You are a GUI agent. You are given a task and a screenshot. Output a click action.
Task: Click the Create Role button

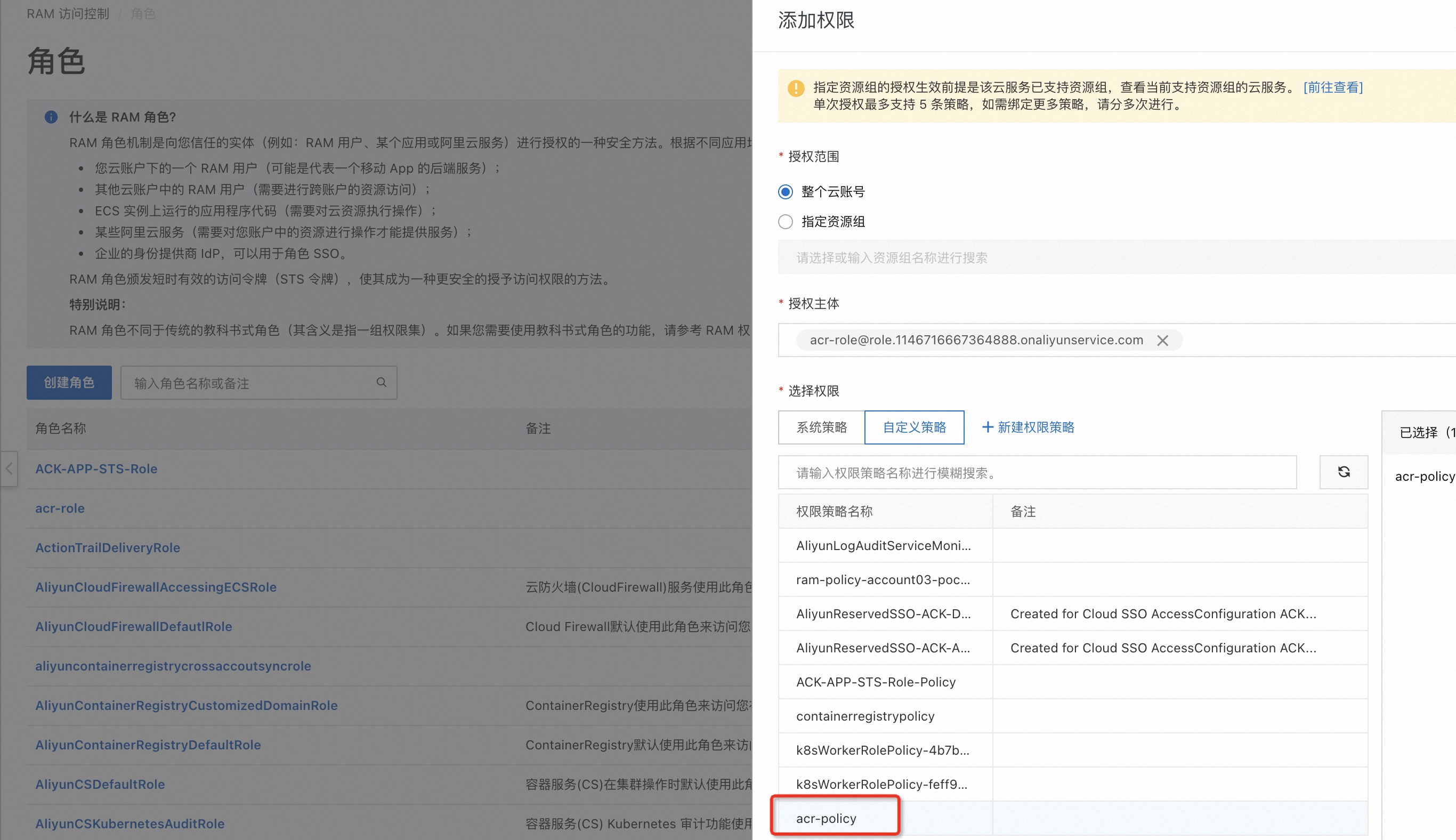click(69, 383)
